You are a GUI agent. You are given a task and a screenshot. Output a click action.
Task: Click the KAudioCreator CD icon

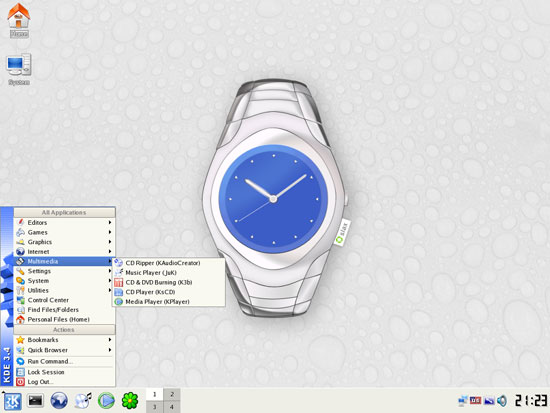pos(119,263)
